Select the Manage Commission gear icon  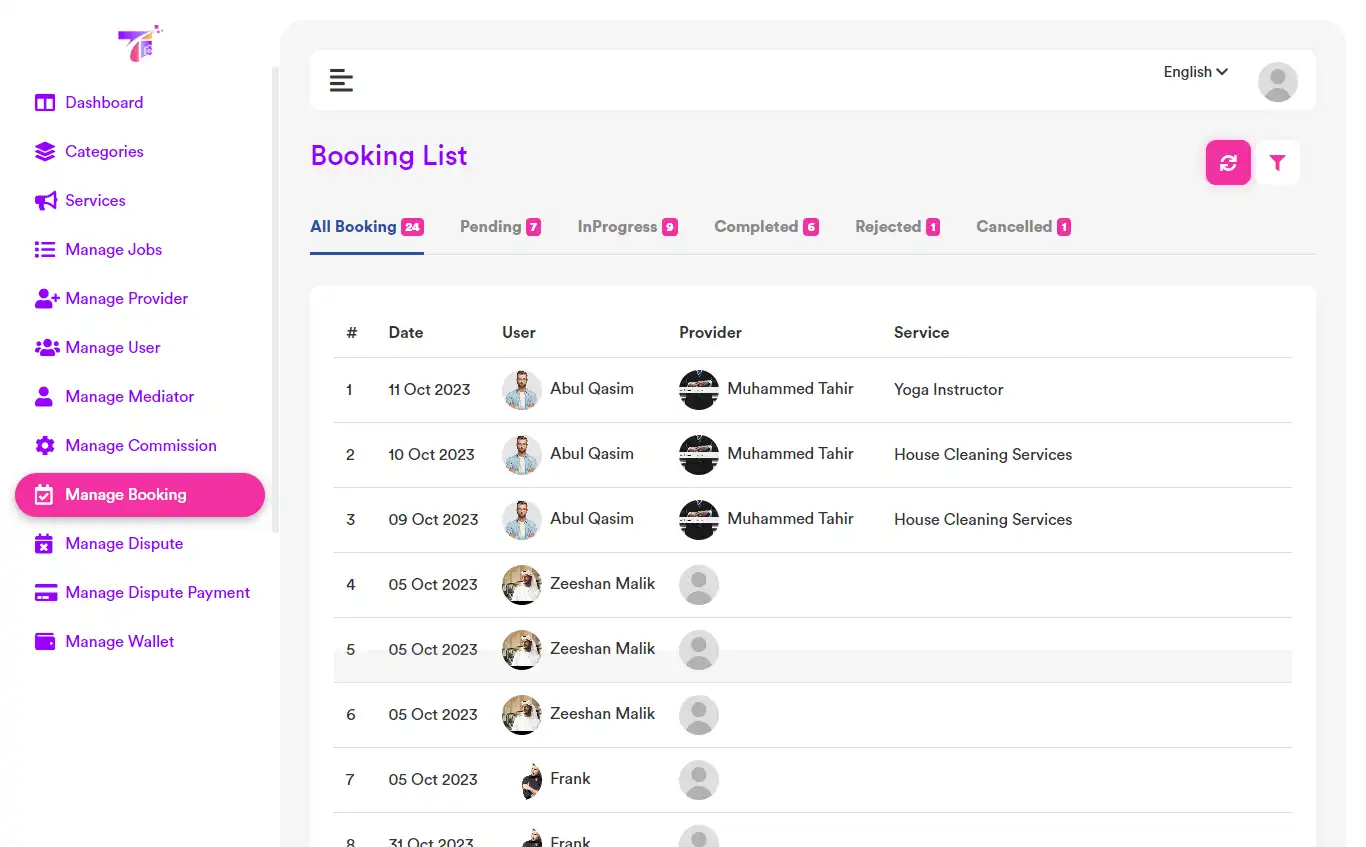point(45,445)
